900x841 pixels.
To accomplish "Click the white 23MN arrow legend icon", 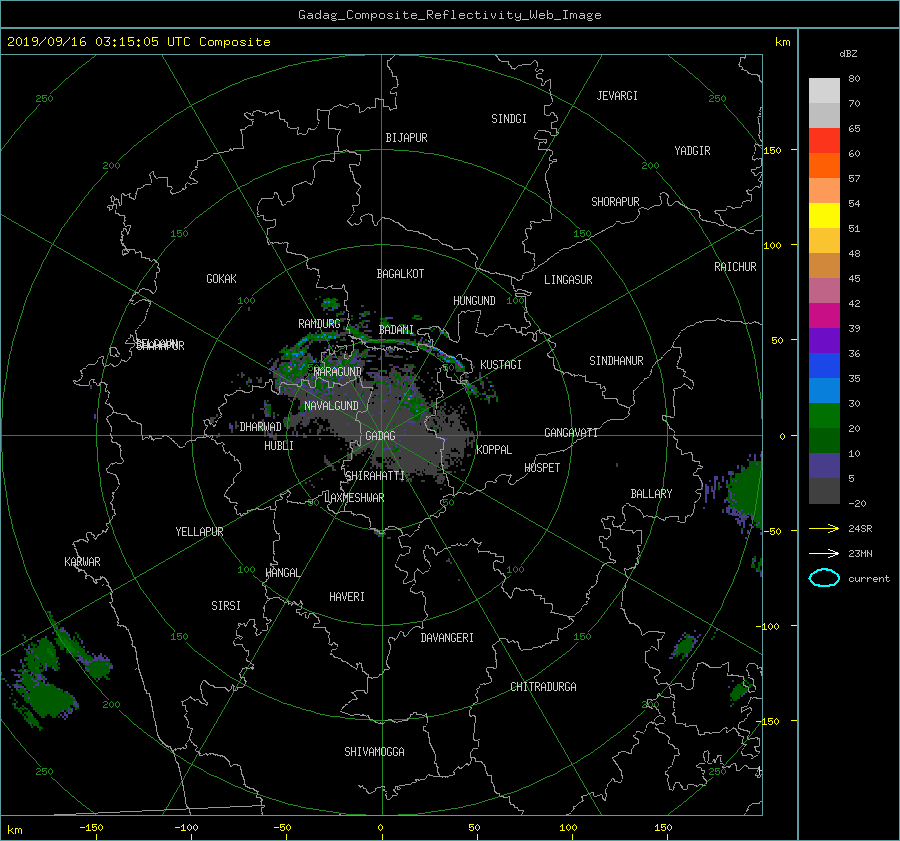I will point(824,553).
